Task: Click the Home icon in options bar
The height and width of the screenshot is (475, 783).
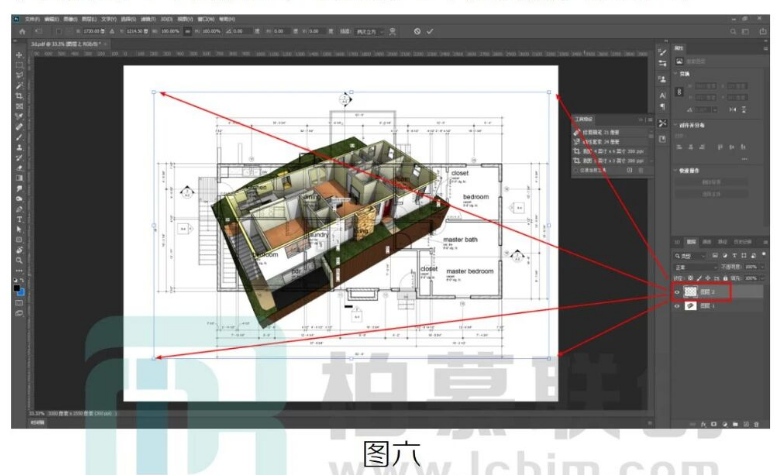Action: click(22, 31)
